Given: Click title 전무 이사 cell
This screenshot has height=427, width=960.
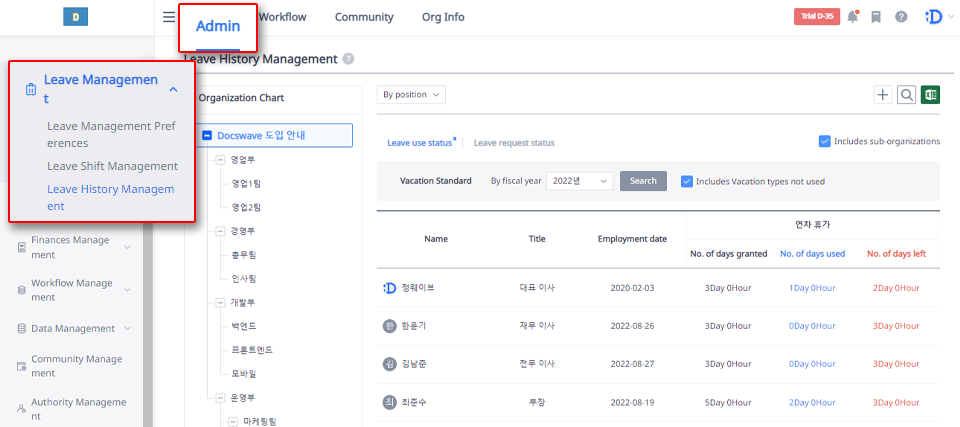Looking at the screenshot, I should pos(537,364).
